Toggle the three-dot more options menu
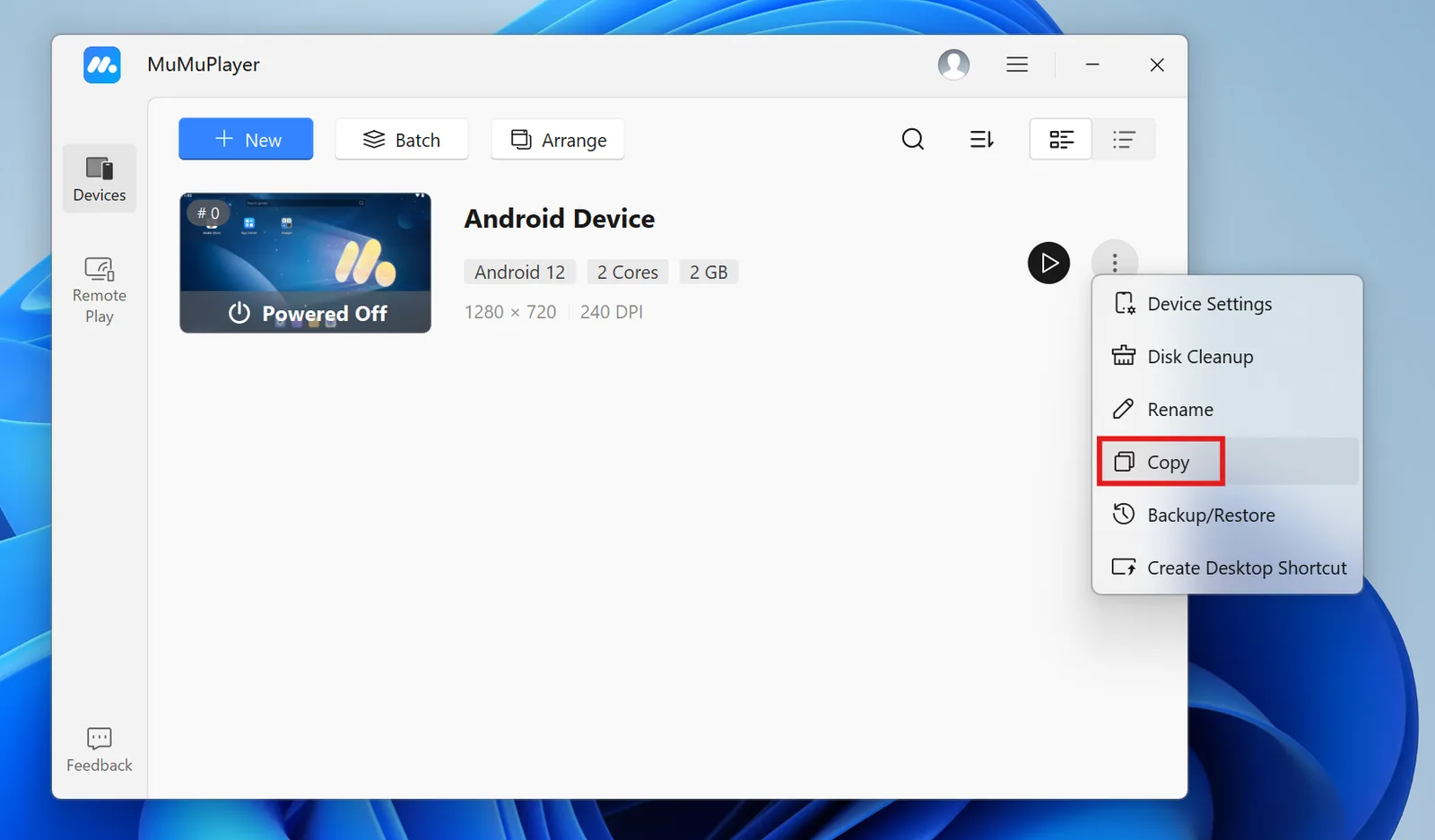 1115,262
